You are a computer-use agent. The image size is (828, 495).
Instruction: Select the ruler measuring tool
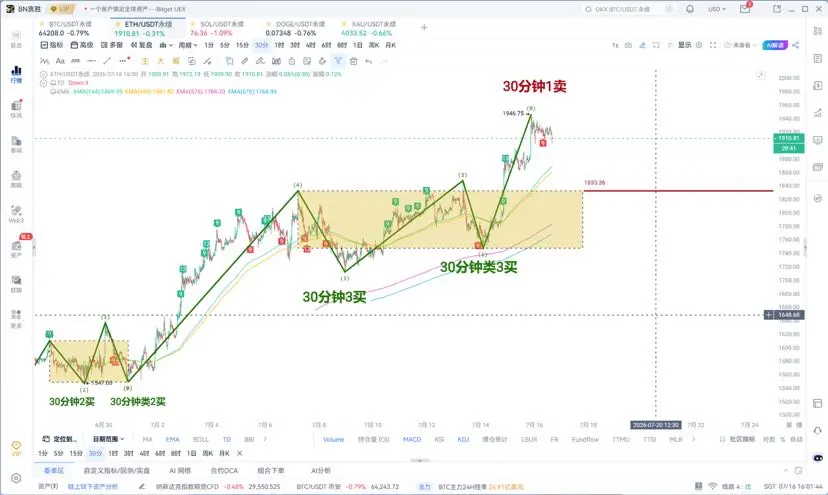click(76, 61)
